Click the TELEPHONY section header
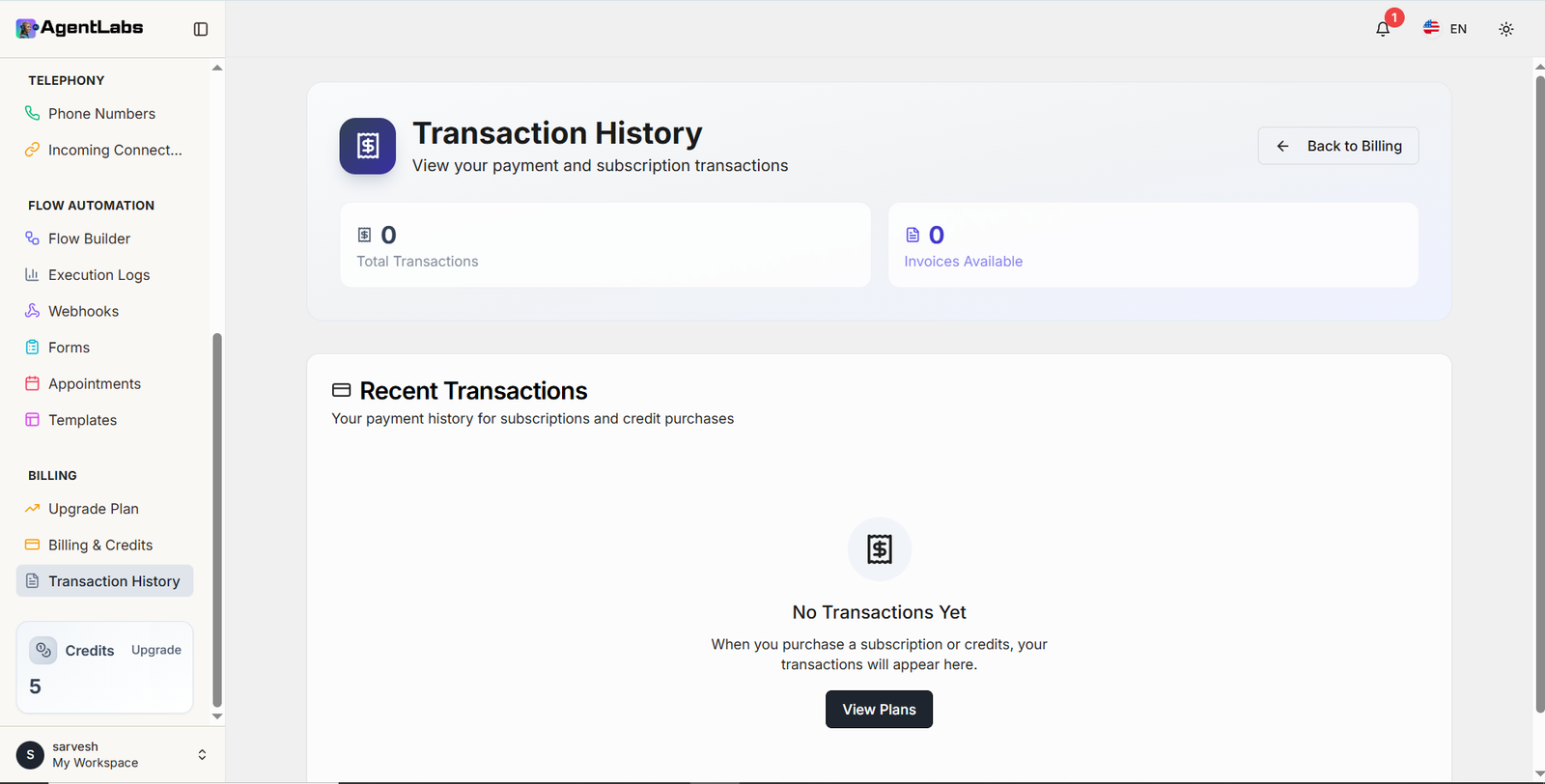Viewport: 1545px width, 784px height. tap(67, 80)
